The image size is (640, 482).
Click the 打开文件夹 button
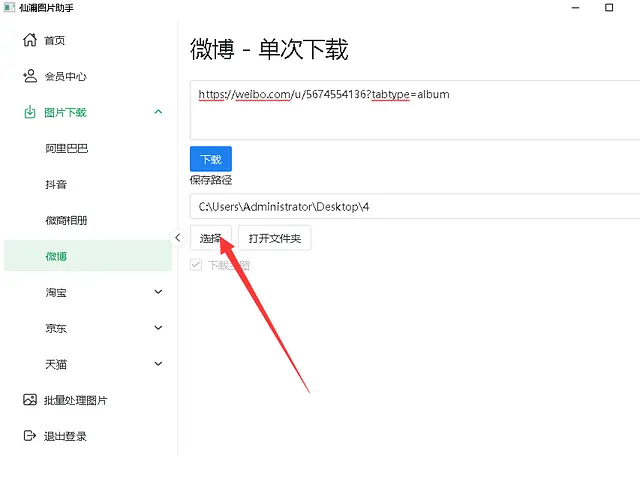pos(275,238)
